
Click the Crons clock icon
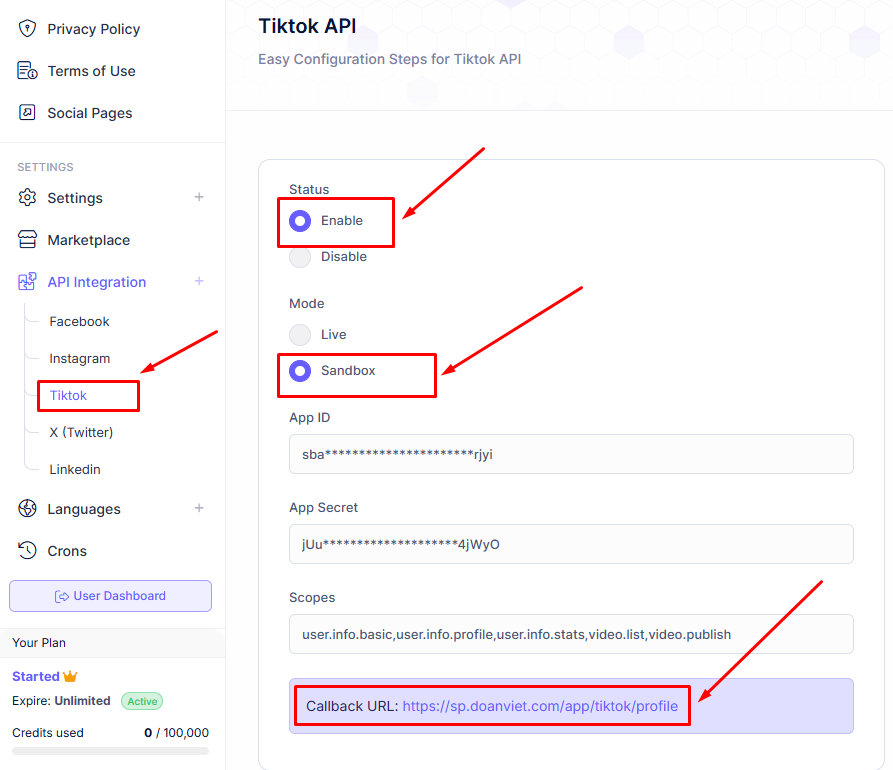coord(27,550)
